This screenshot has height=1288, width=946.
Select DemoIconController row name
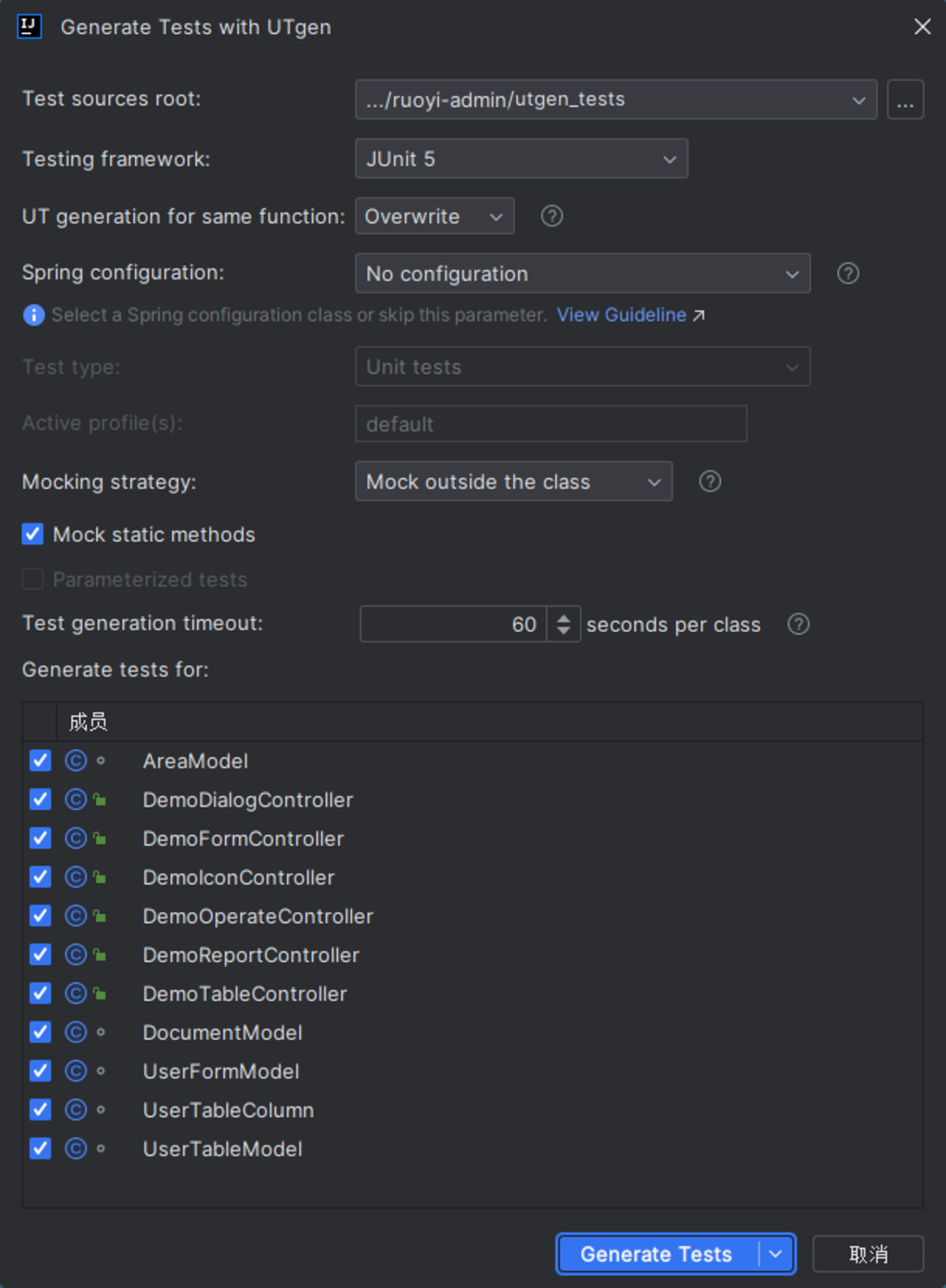(x=238, y=877)
